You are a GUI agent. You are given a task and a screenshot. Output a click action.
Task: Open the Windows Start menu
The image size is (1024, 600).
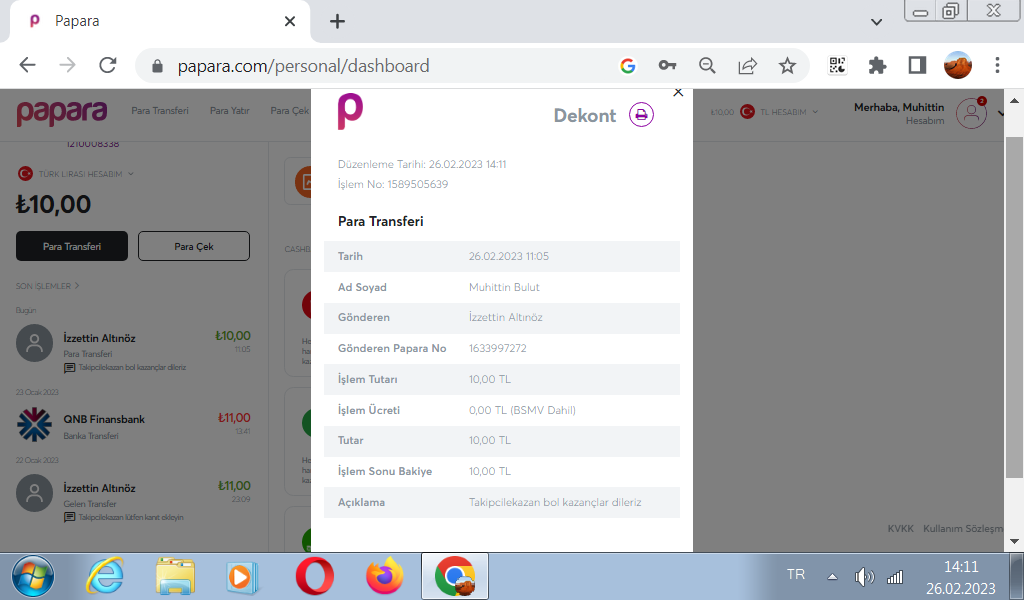(32, 576)
